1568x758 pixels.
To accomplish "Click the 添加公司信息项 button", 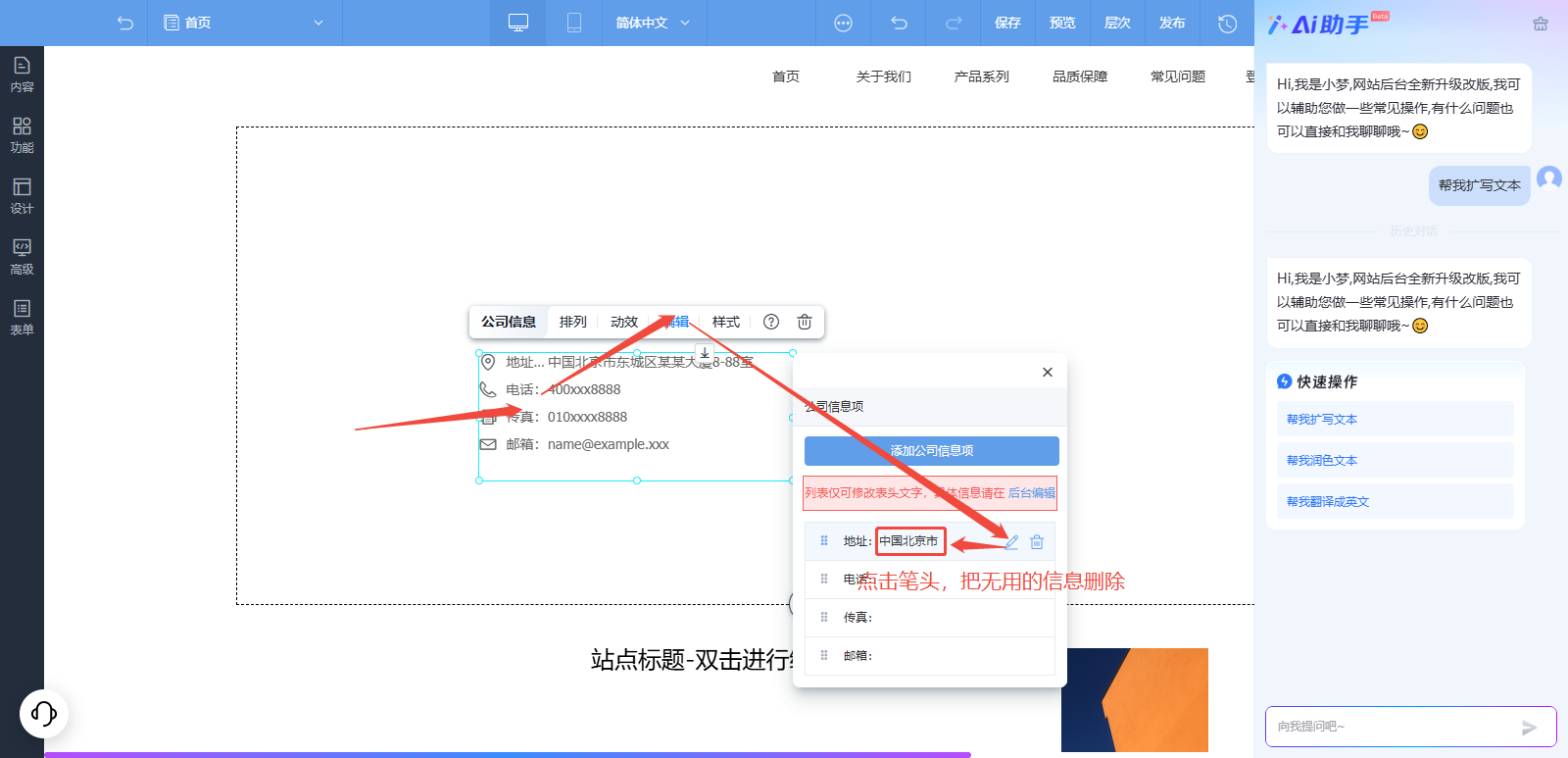I will (931, 451).
